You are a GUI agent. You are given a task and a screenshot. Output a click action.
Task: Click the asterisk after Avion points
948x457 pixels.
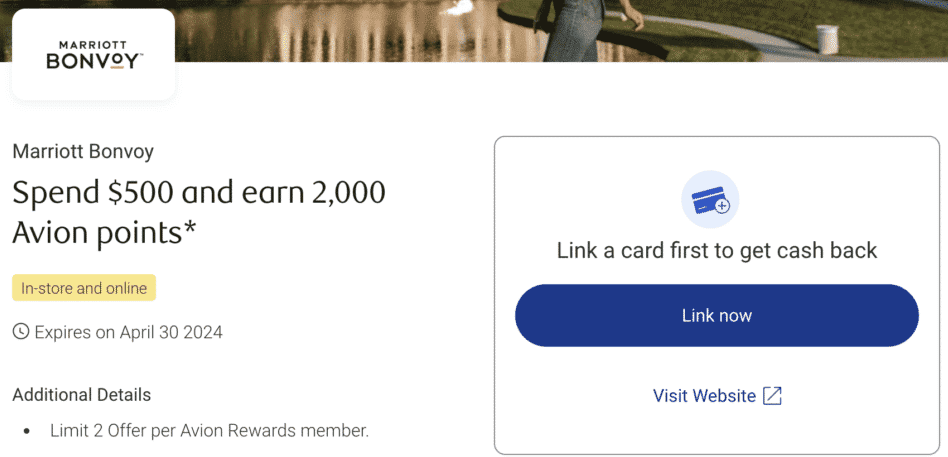tap(190, 229)
